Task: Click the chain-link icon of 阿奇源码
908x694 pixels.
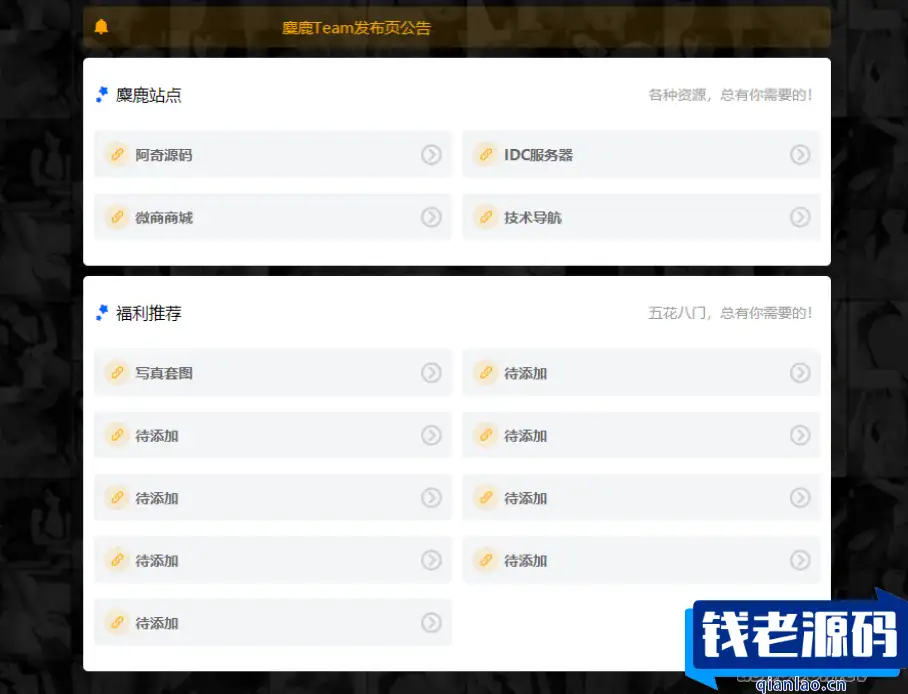Action: 117,155
